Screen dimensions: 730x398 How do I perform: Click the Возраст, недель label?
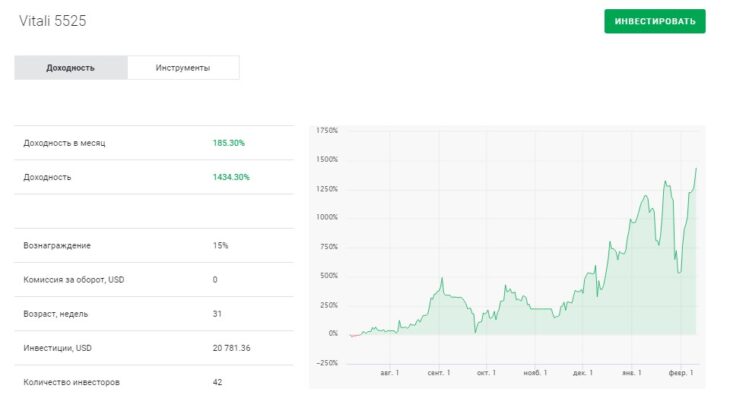pos(55,314)
